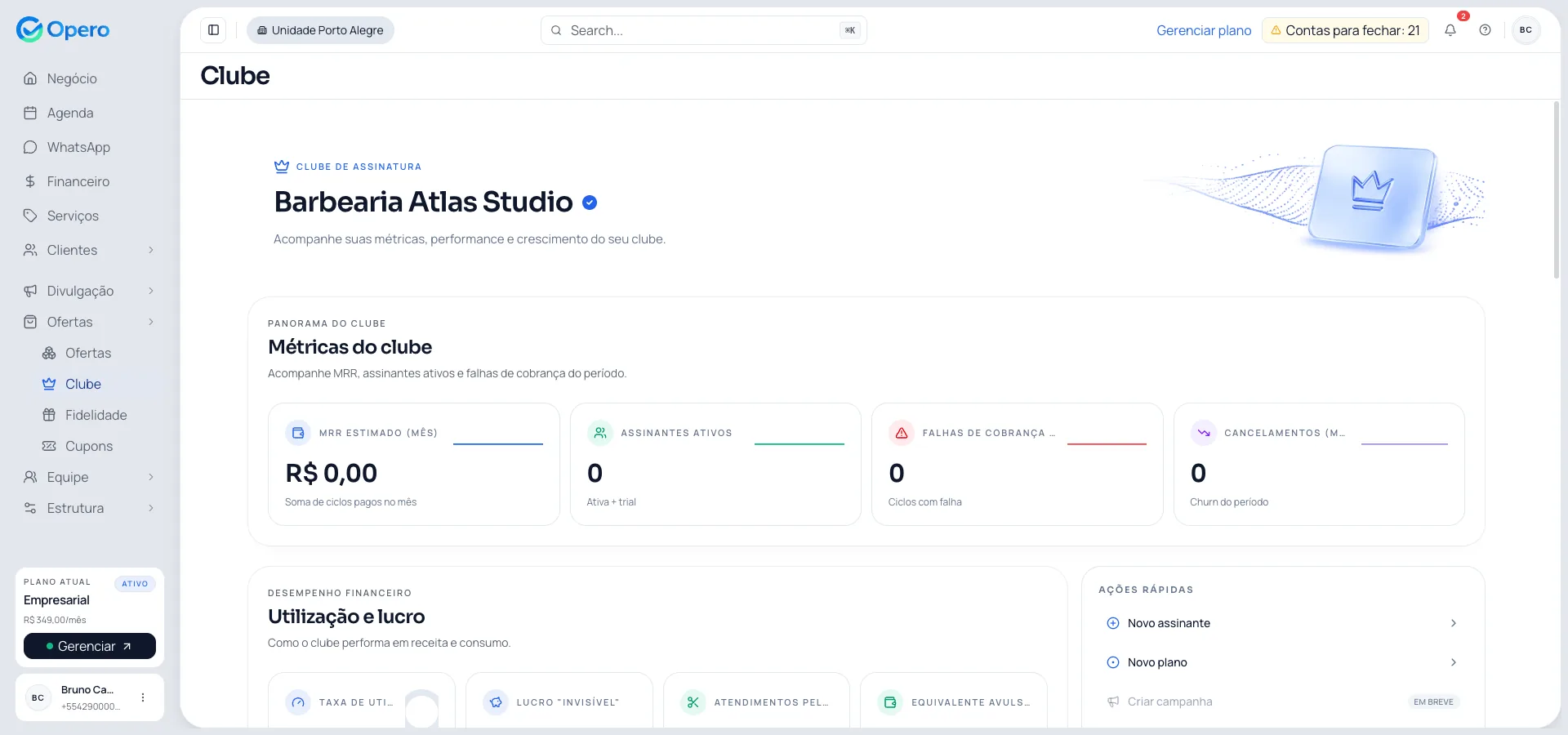This screenshot has height=735, width=1568.
Task: Open the Ofertas parent menu item
Action: pyautogui.click(x=90, y=322)
